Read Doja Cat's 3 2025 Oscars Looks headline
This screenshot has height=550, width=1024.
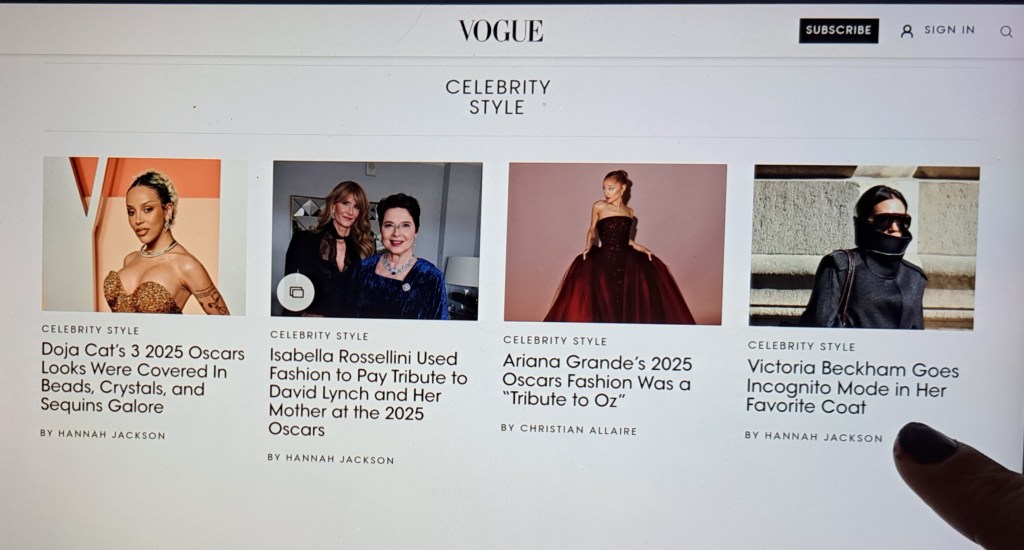point(142,379)
